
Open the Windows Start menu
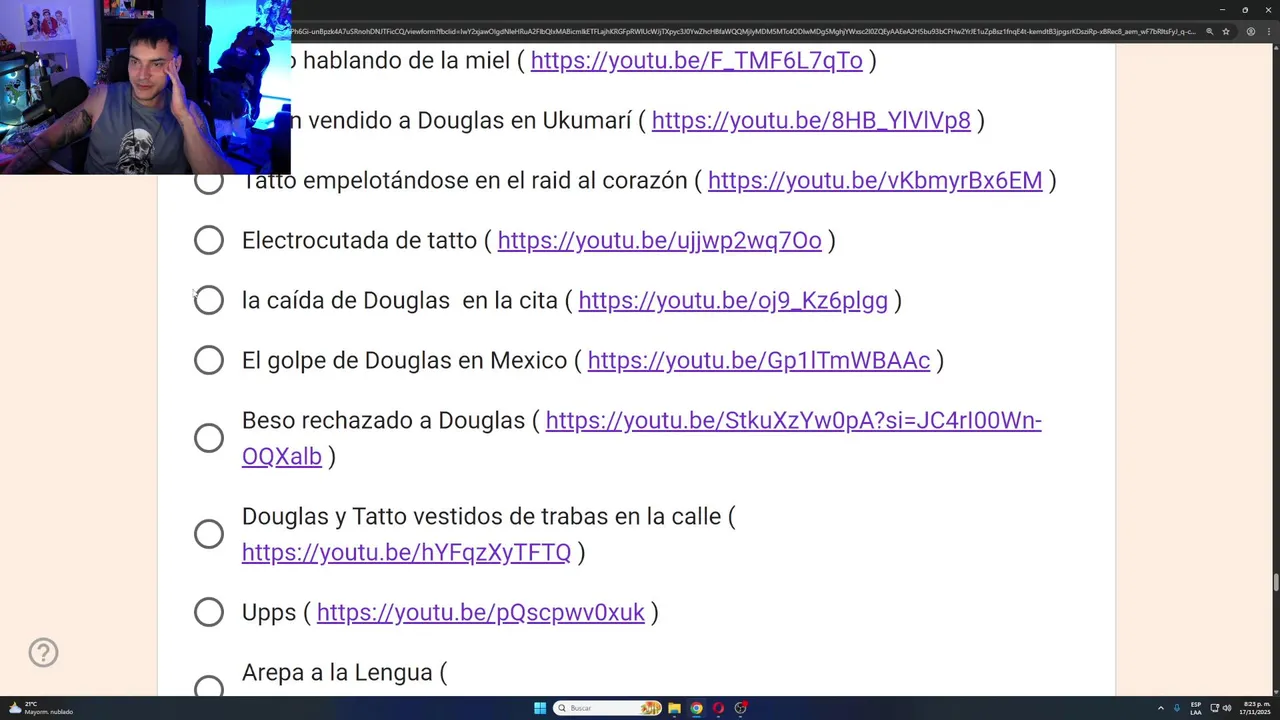(x=540, y=708)
